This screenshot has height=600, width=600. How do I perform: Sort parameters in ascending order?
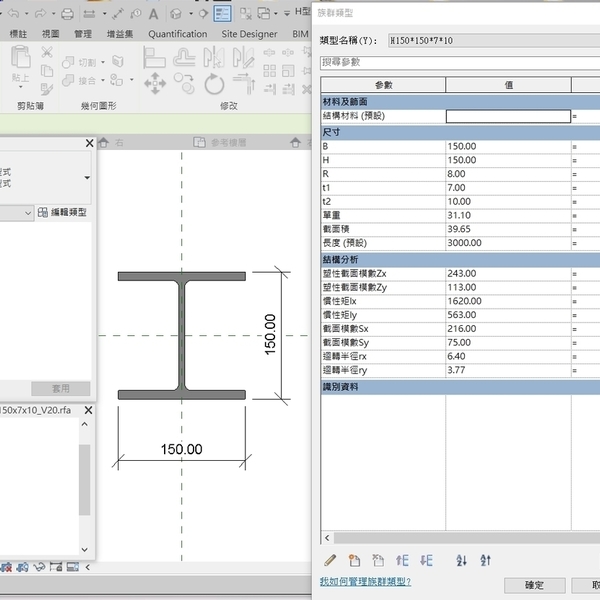point(461,560)
